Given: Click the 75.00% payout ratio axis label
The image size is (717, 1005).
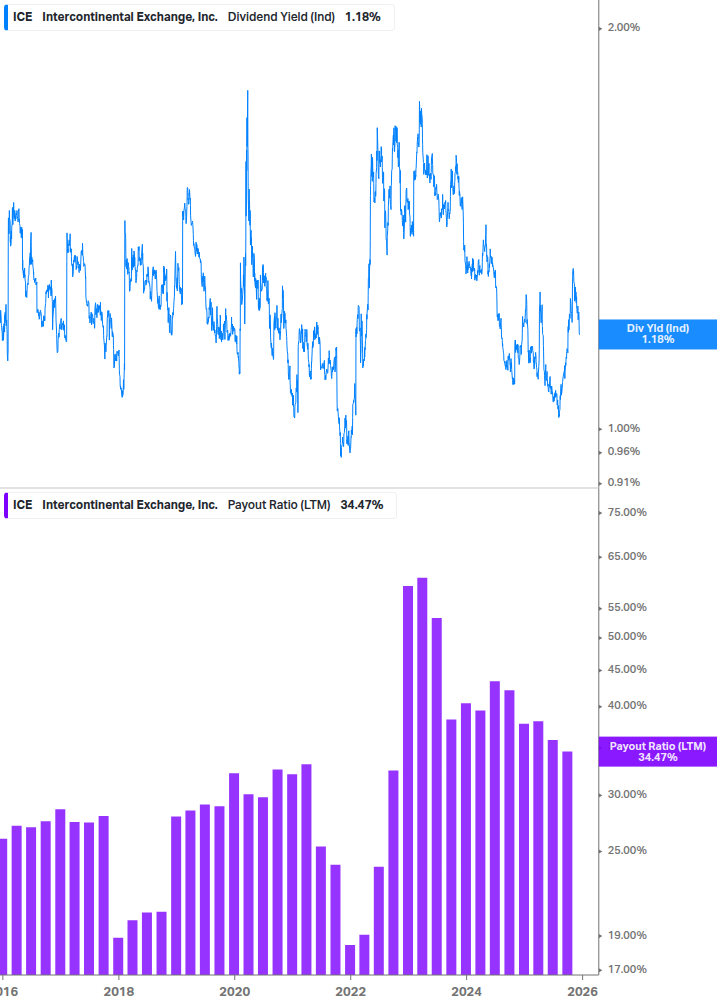Looking at the screenshot, I should point(627,512).
